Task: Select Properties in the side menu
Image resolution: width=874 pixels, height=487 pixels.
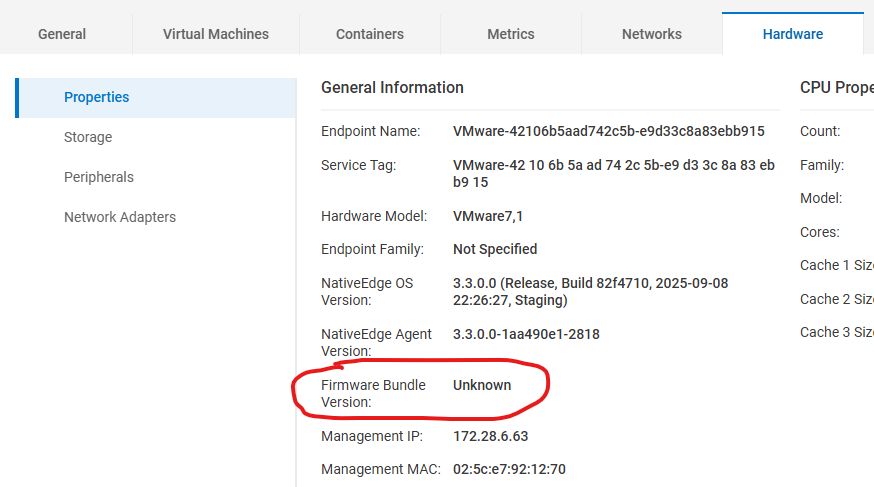Action: [97, 97]
